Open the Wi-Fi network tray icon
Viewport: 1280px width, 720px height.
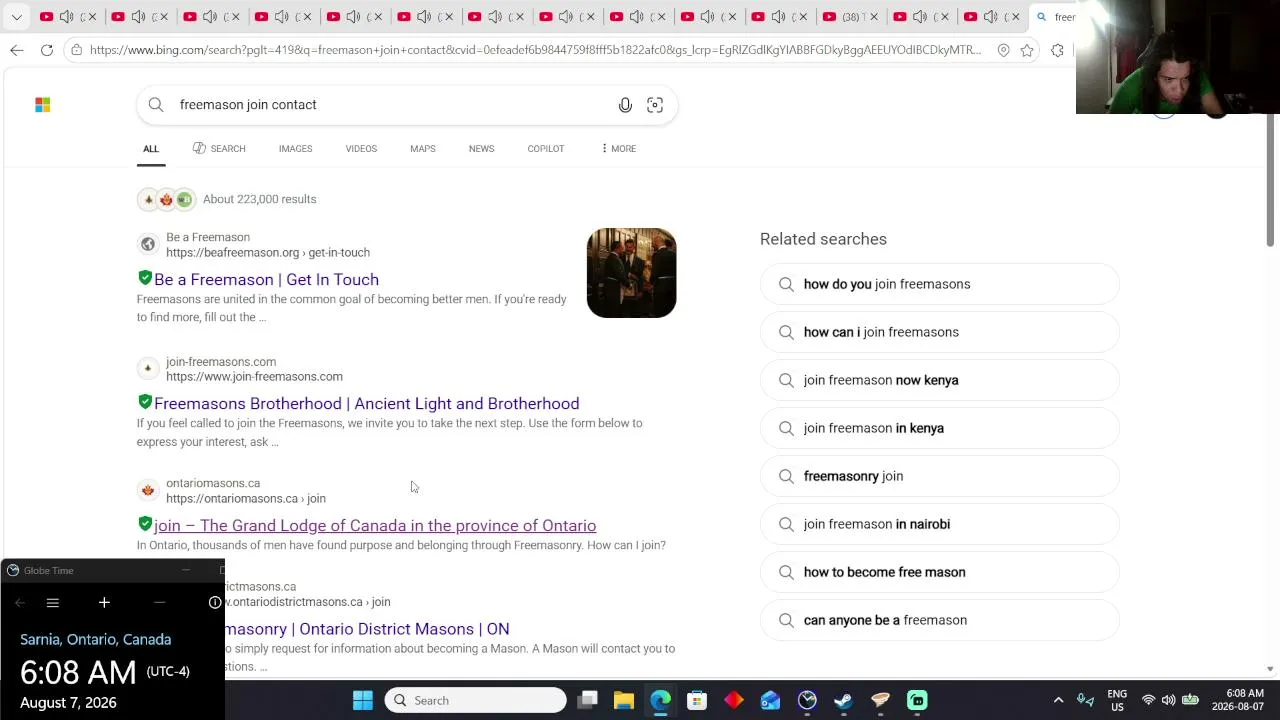coord(1148,701)
